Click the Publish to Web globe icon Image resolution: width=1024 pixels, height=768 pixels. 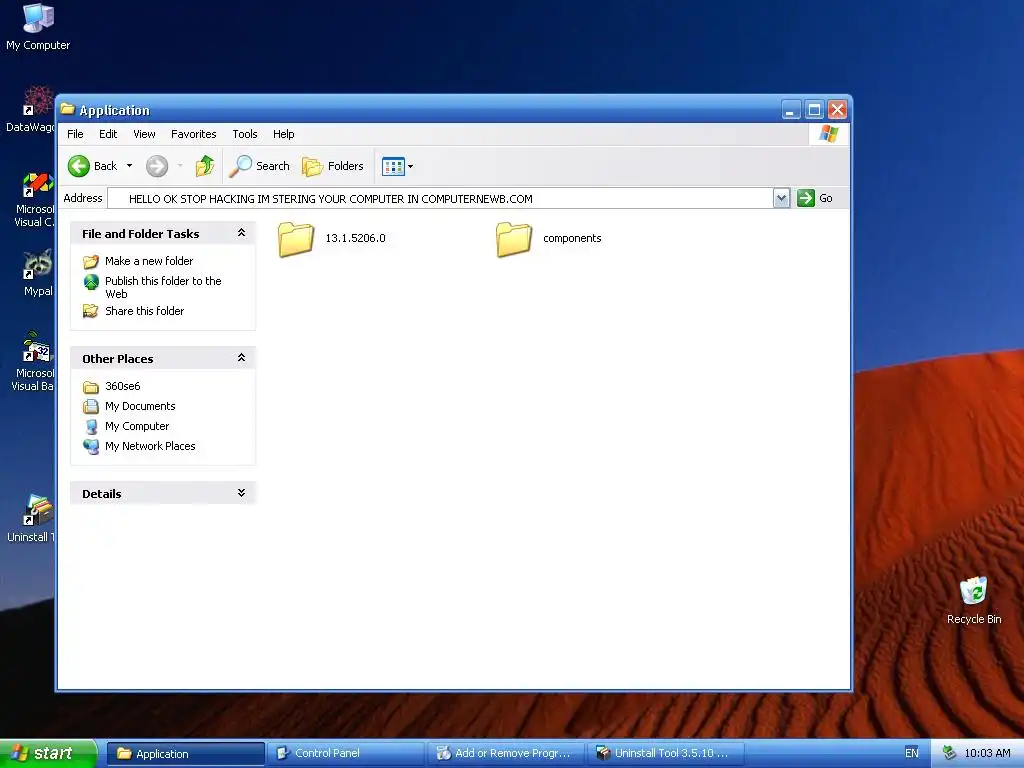pos(91,282)
